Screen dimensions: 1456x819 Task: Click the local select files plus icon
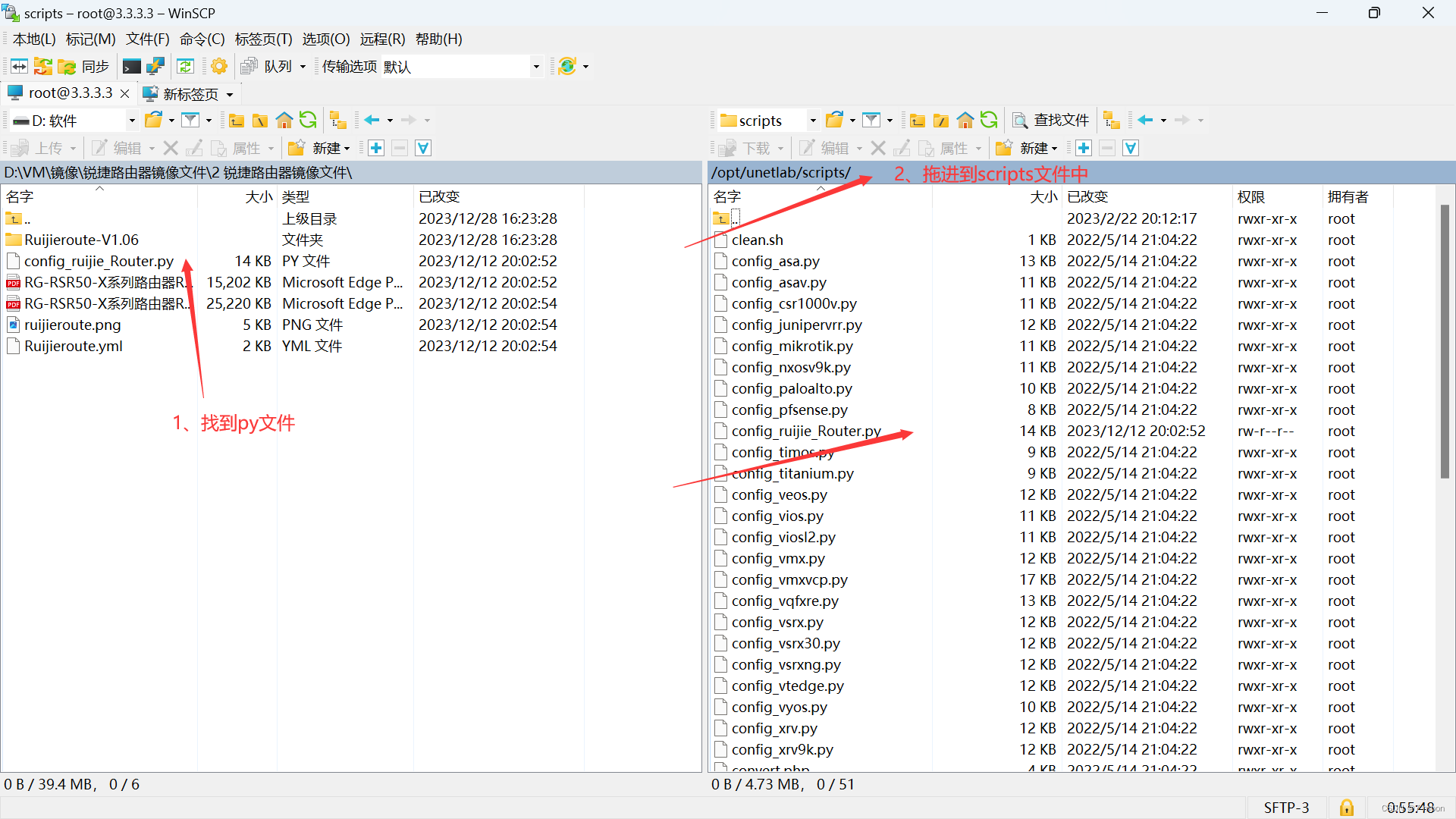(376, 148)
